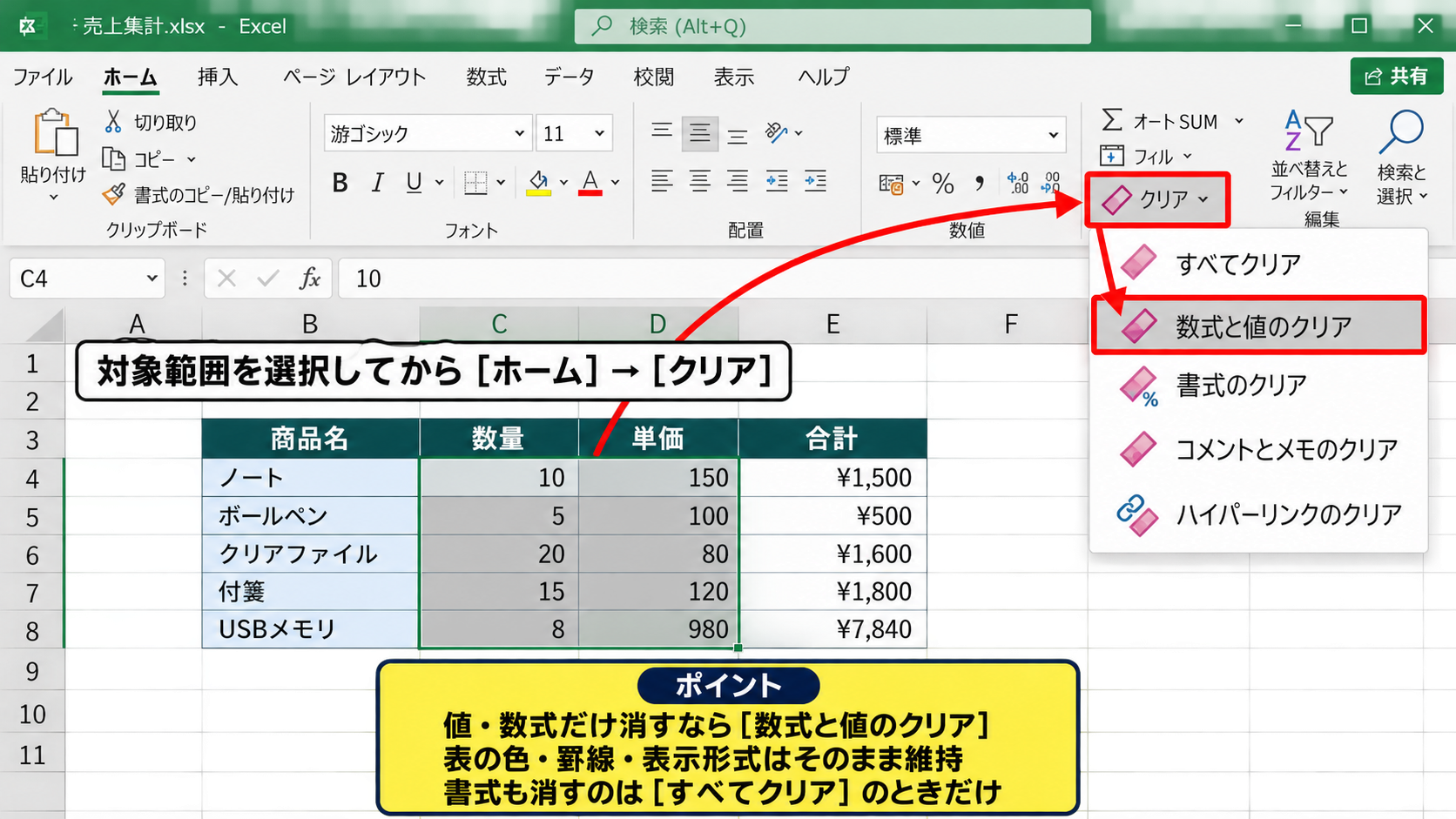The width and height of the screenshot is (1456, 819).
Task: Click the Cut (切り取り) scissors icon
Action: pos(113,121)
